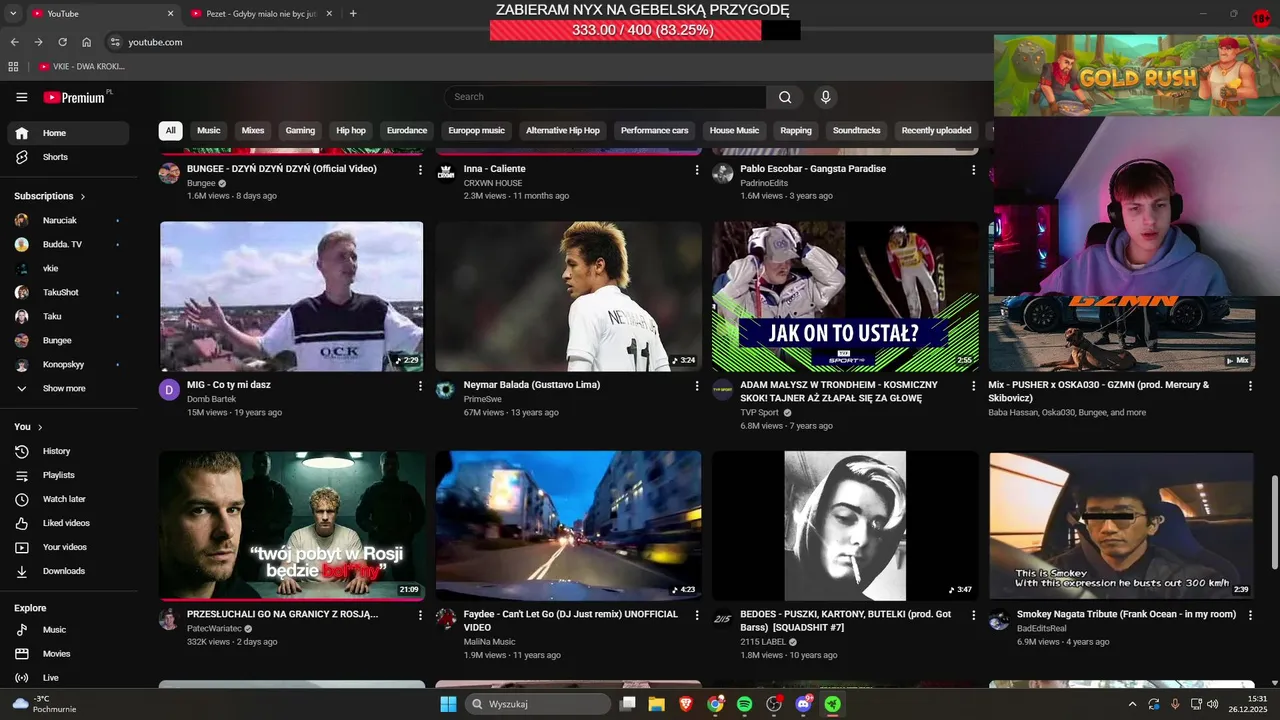Open the YouTube guide hamburger menu
Viewport: 1280px width, 720px height.
22,97
